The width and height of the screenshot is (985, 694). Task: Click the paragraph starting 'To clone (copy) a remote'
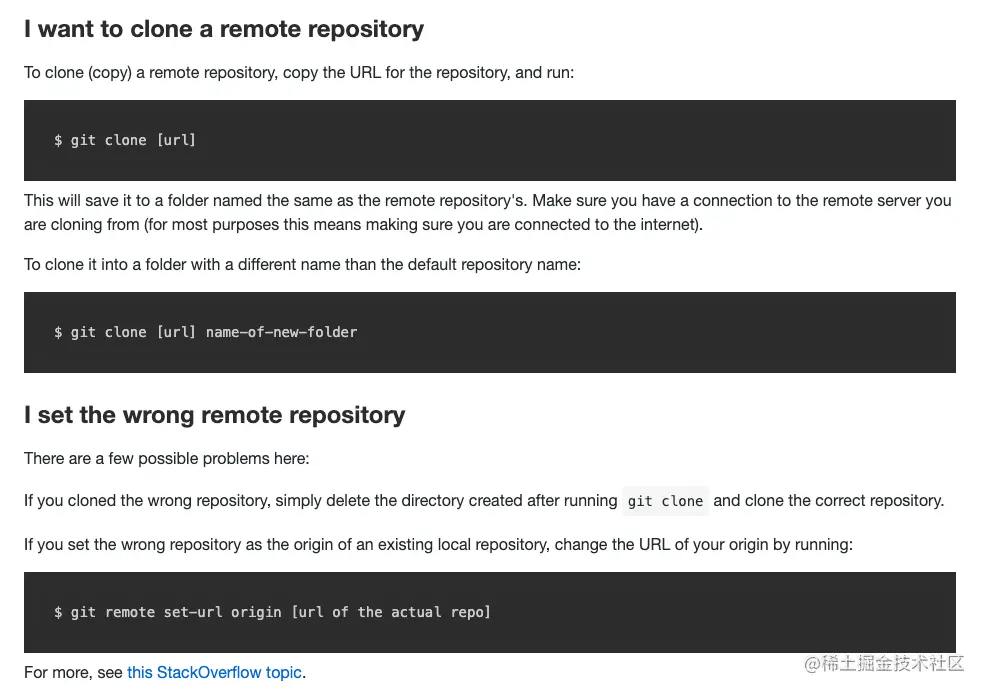click(x=299, y=73)
